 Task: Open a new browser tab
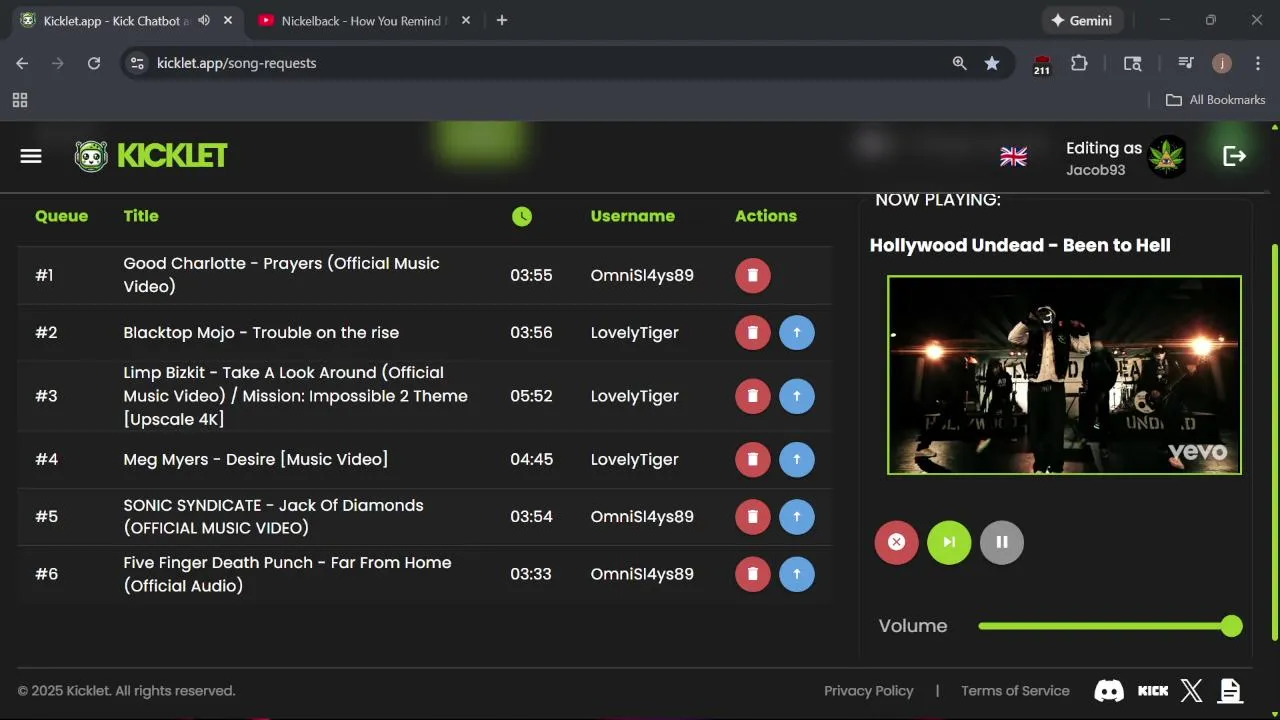coord(502,20)
